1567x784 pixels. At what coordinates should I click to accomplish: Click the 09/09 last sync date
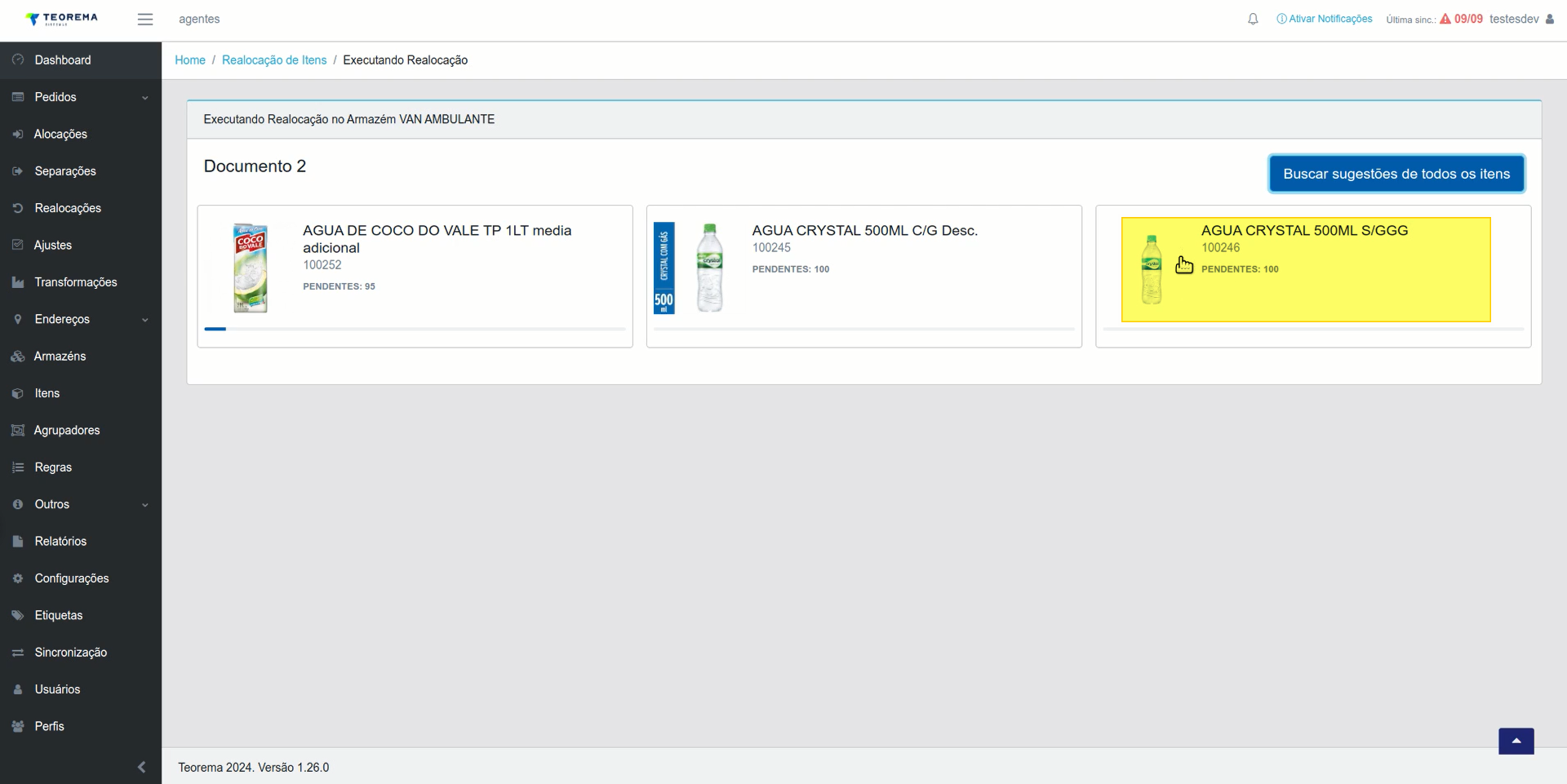pyautogui.click(x=1468, y=19)
